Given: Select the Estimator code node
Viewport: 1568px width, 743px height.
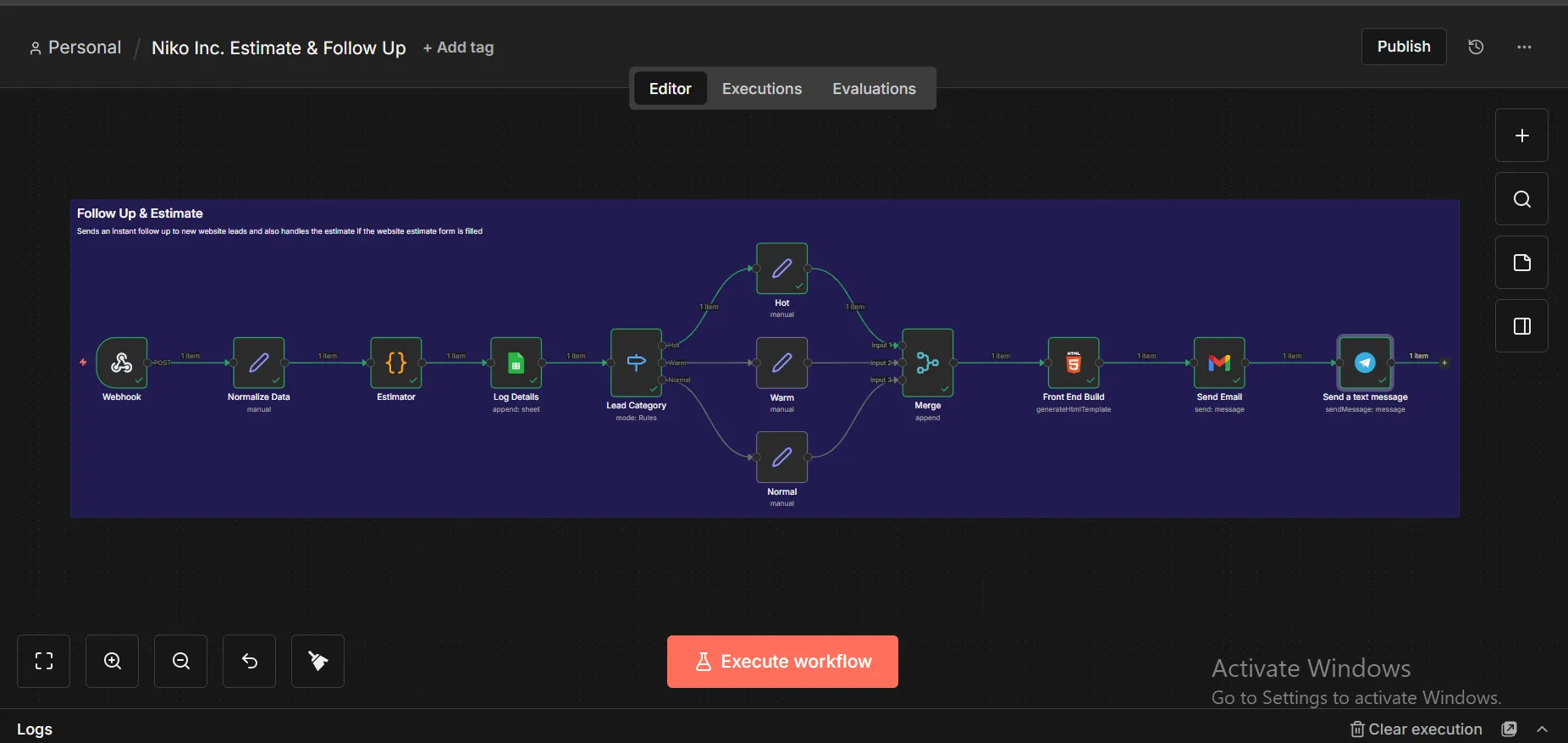Looking at the screenshot, I should pyautogui.click(x=396, y=363).
